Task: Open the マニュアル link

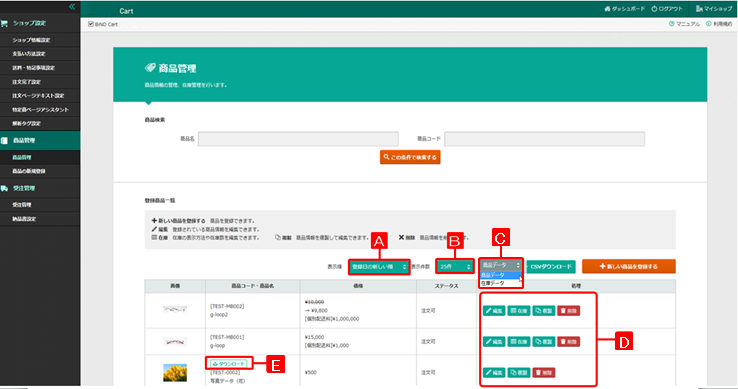Action: point(684,24)
